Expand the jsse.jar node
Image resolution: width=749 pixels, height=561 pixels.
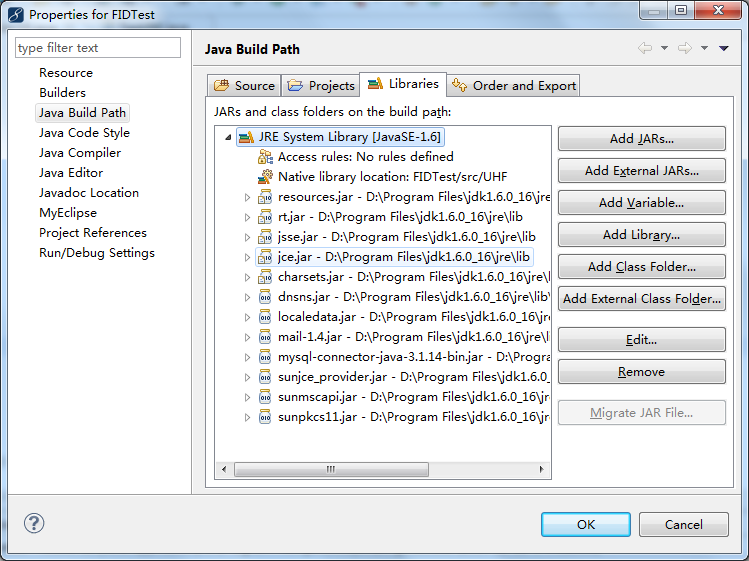(x=247, y=237)
